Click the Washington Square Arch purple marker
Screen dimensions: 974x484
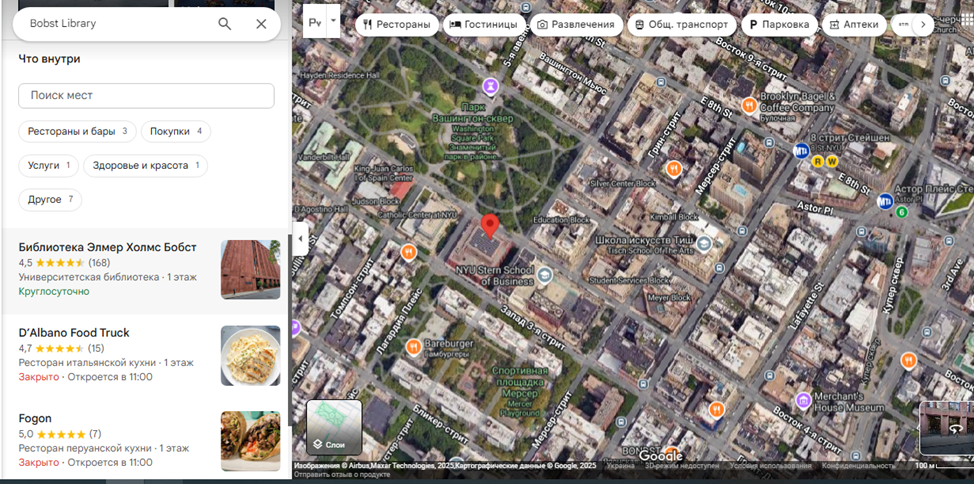[x=491, y=84]
